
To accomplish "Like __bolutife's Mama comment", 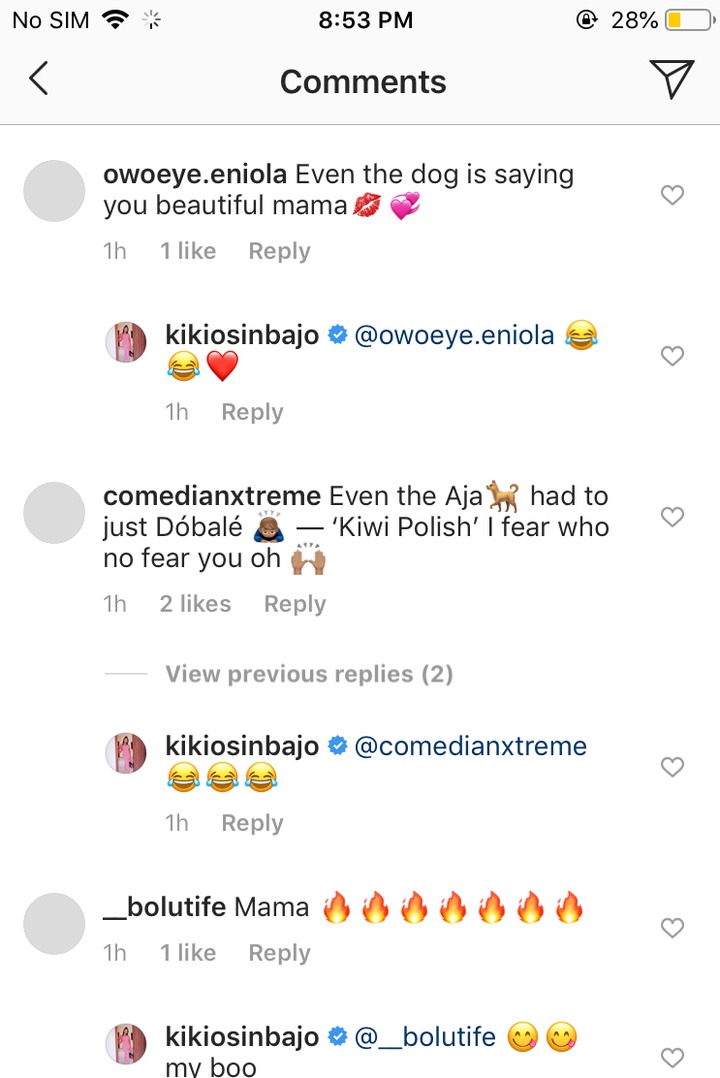I will pyautogui.click(x=673, y=928).
